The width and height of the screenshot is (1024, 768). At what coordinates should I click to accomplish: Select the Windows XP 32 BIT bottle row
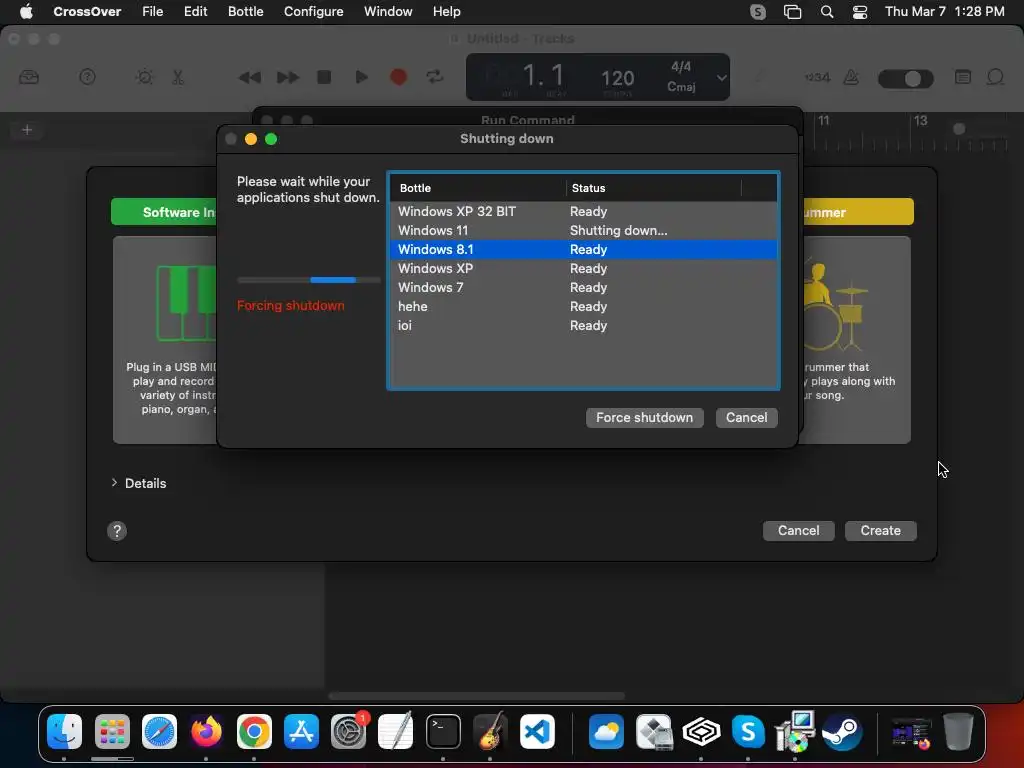(583, 211)
